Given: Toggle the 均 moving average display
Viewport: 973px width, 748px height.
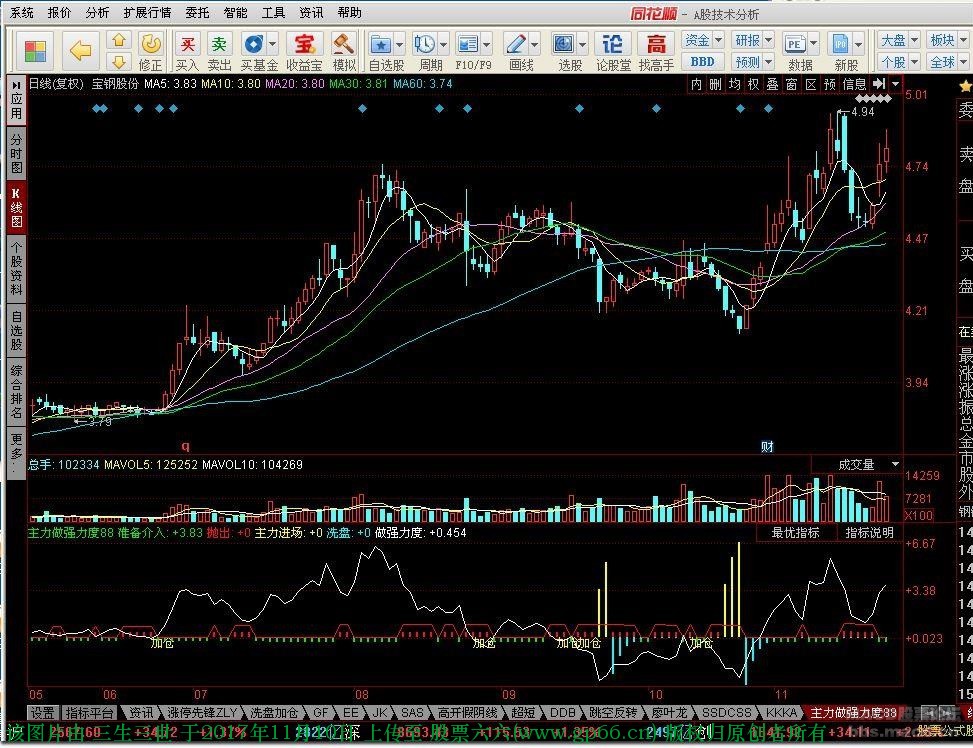Looking at the screenshot, I should click(734, 85).
